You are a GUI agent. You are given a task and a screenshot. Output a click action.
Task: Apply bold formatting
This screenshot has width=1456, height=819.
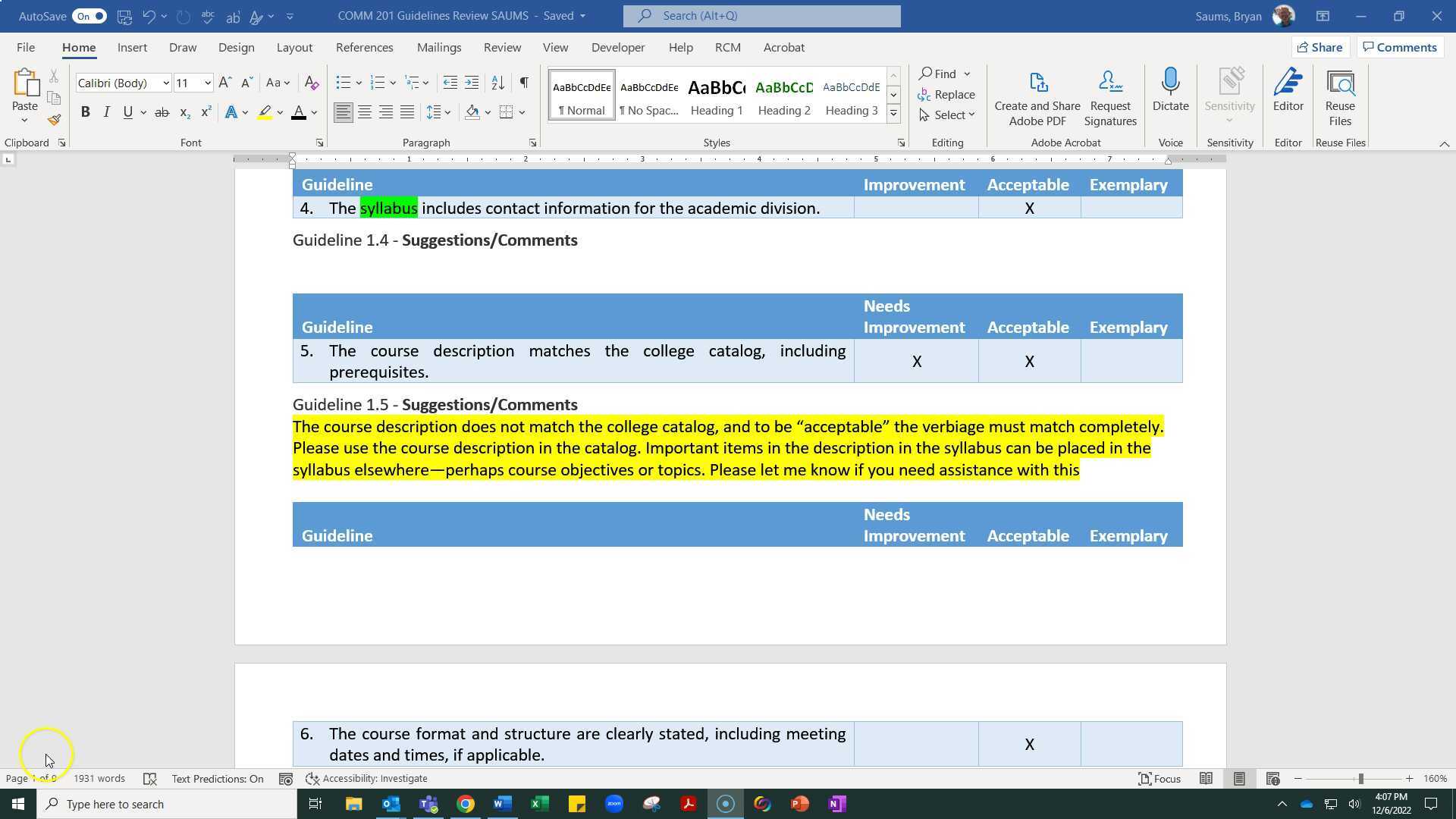[85, 111]
